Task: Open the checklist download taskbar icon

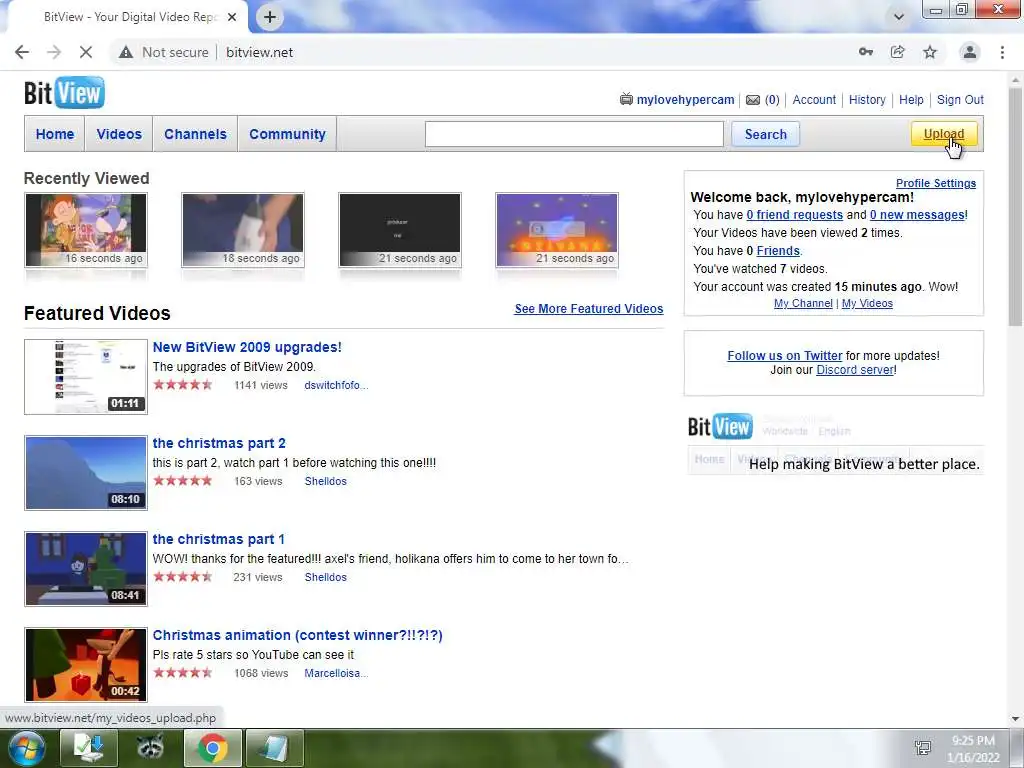Action: coord(88,748)
